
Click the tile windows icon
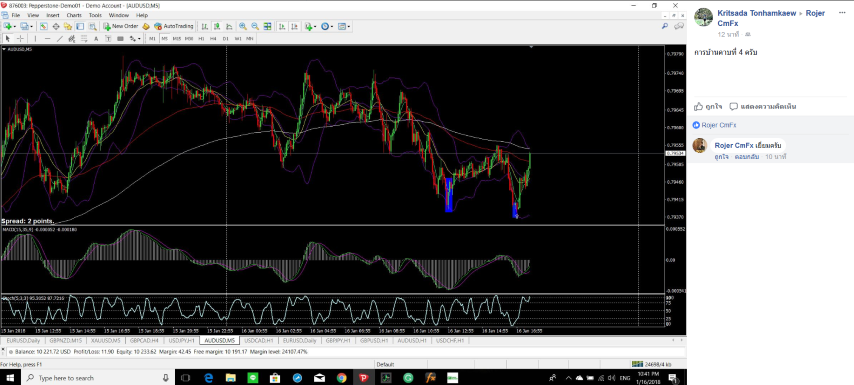click(267, 26)
